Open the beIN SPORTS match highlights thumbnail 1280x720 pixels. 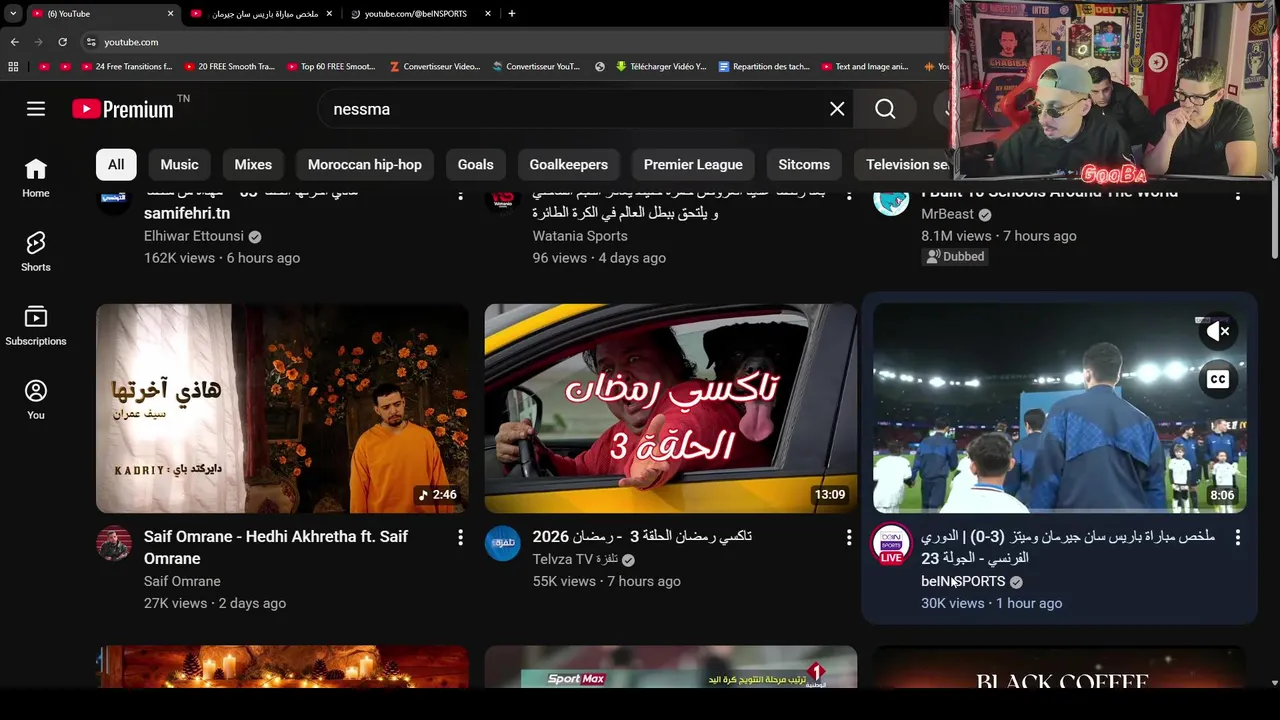click(1060, 409)
